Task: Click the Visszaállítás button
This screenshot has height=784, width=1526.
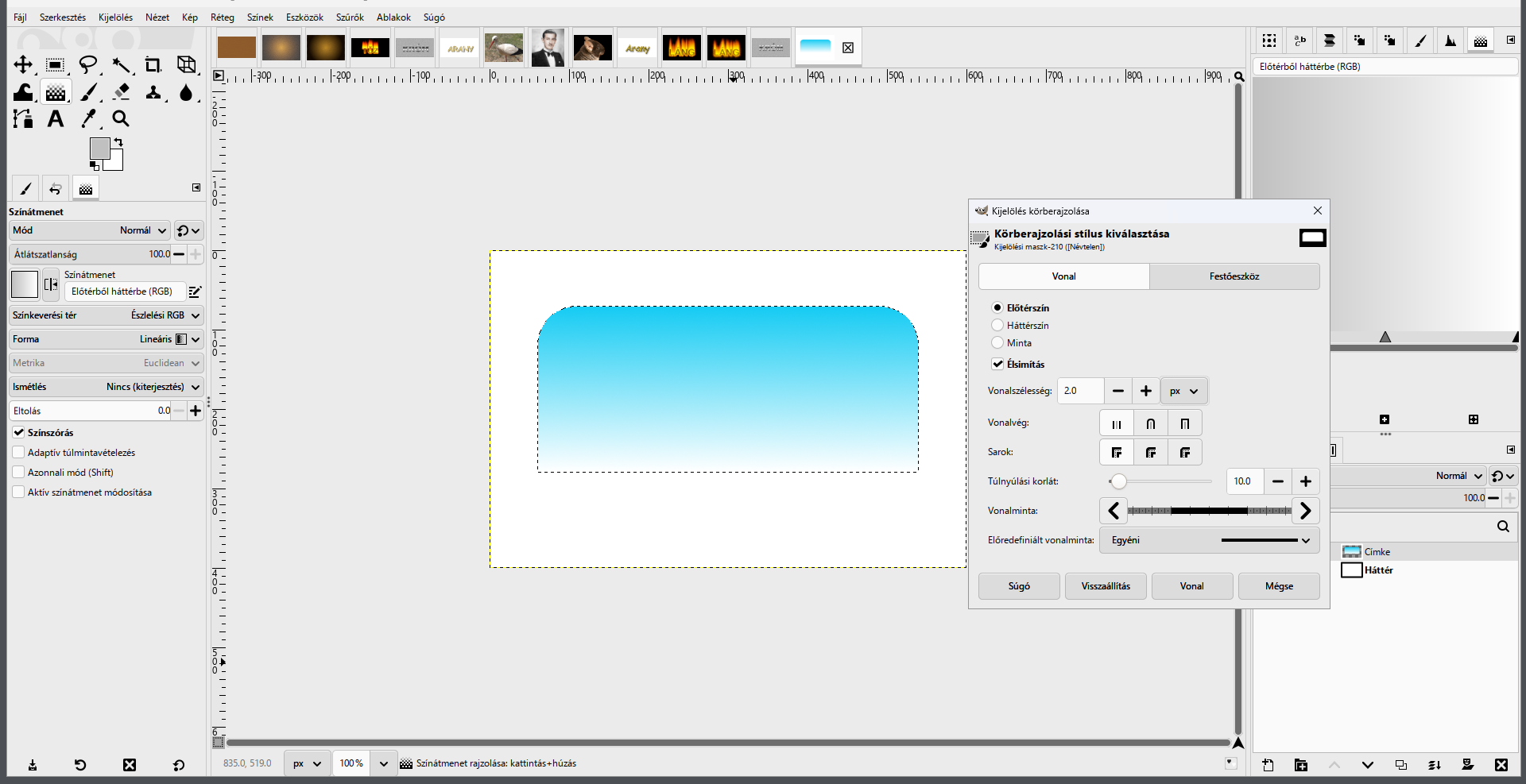Action: tap(1106, 586)
